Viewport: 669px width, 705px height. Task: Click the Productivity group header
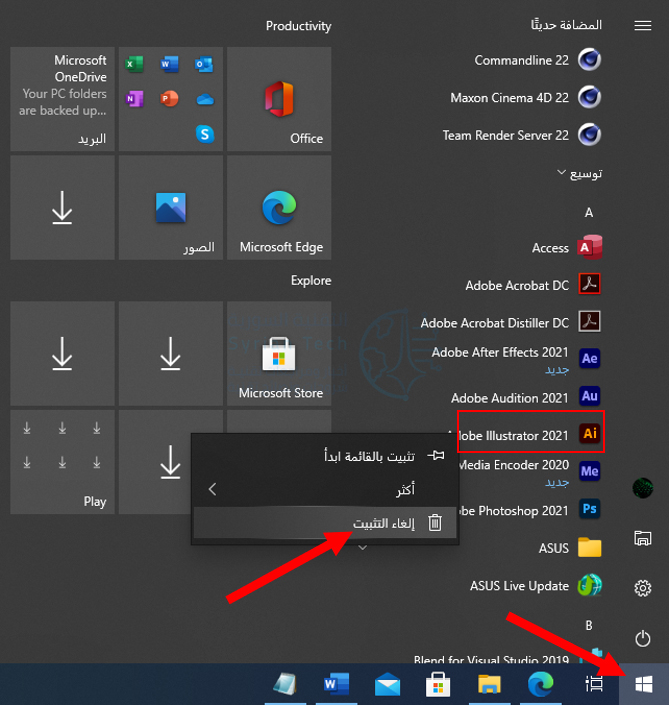299,26
